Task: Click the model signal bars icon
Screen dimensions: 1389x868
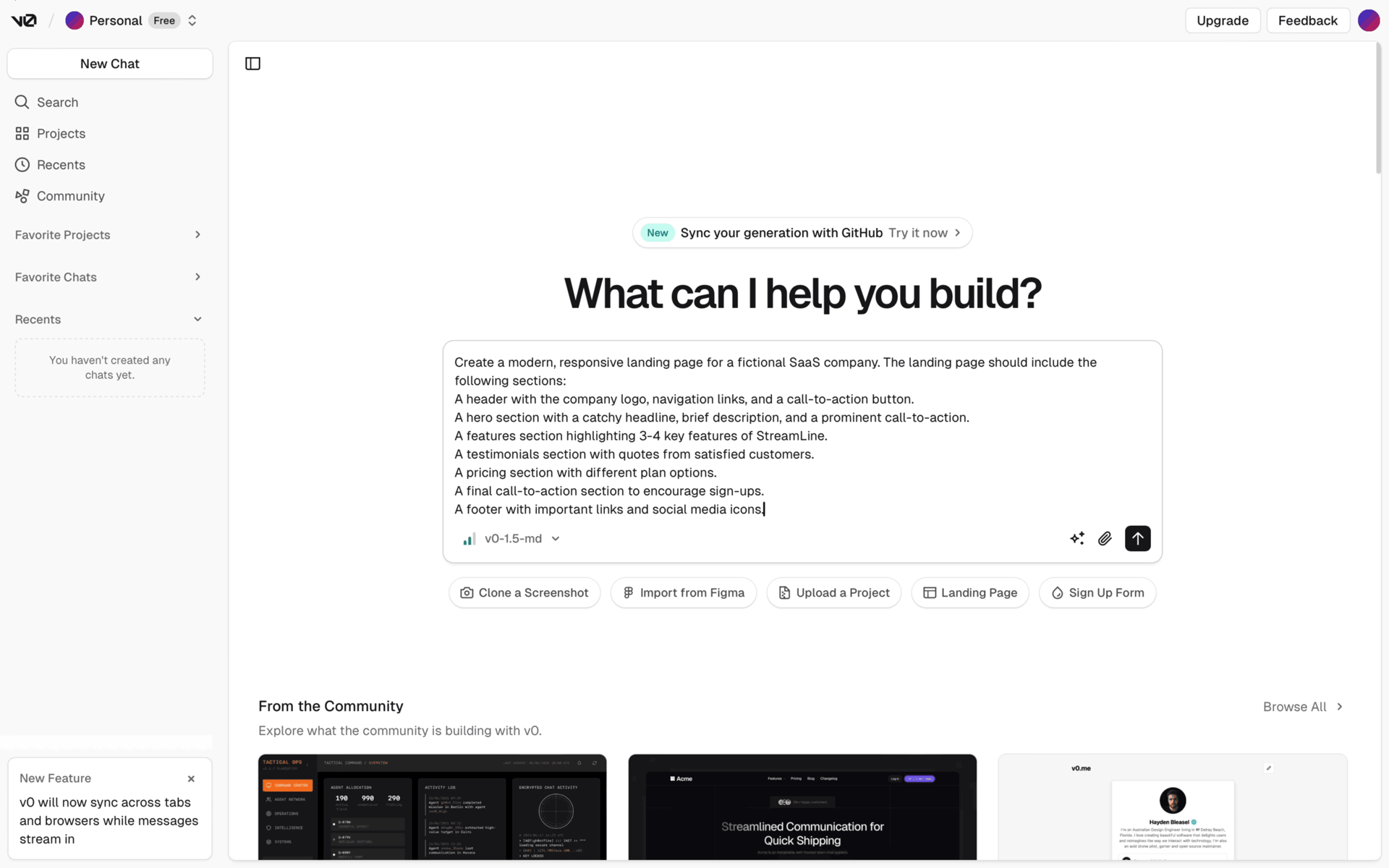Action: click(470, 539)
